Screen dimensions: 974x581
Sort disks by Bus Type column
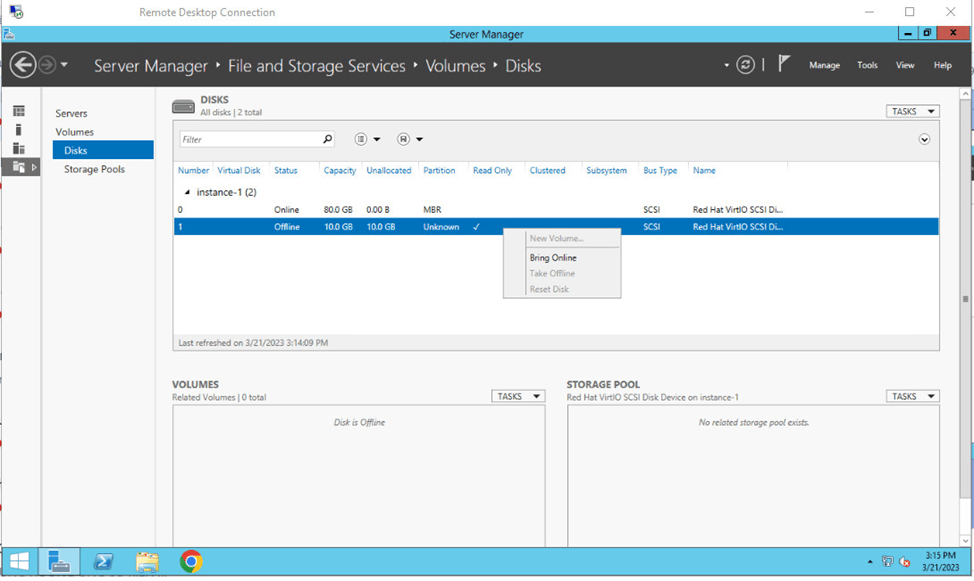(x=660, y=170)
